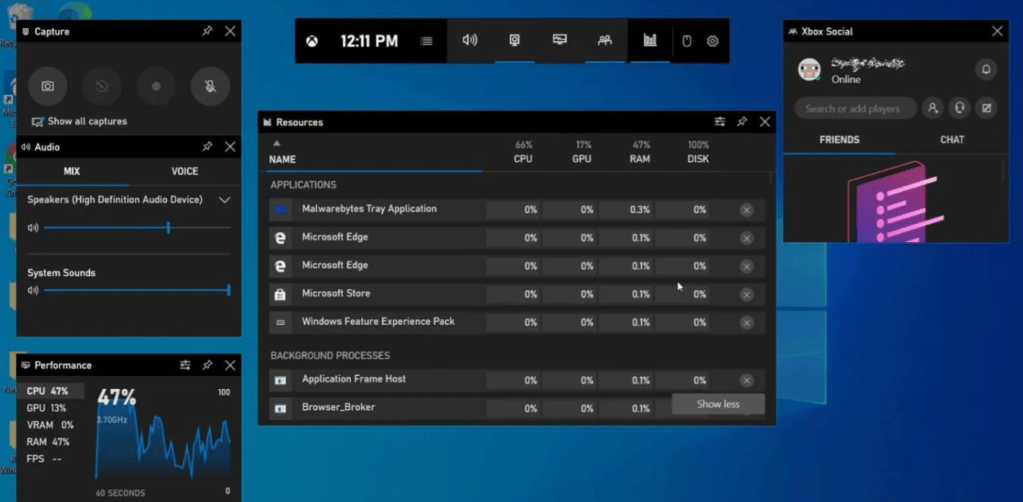This screenshot has height=502, width=1023.
Task: Open the new message compose icon
Action: coord(986,109)
